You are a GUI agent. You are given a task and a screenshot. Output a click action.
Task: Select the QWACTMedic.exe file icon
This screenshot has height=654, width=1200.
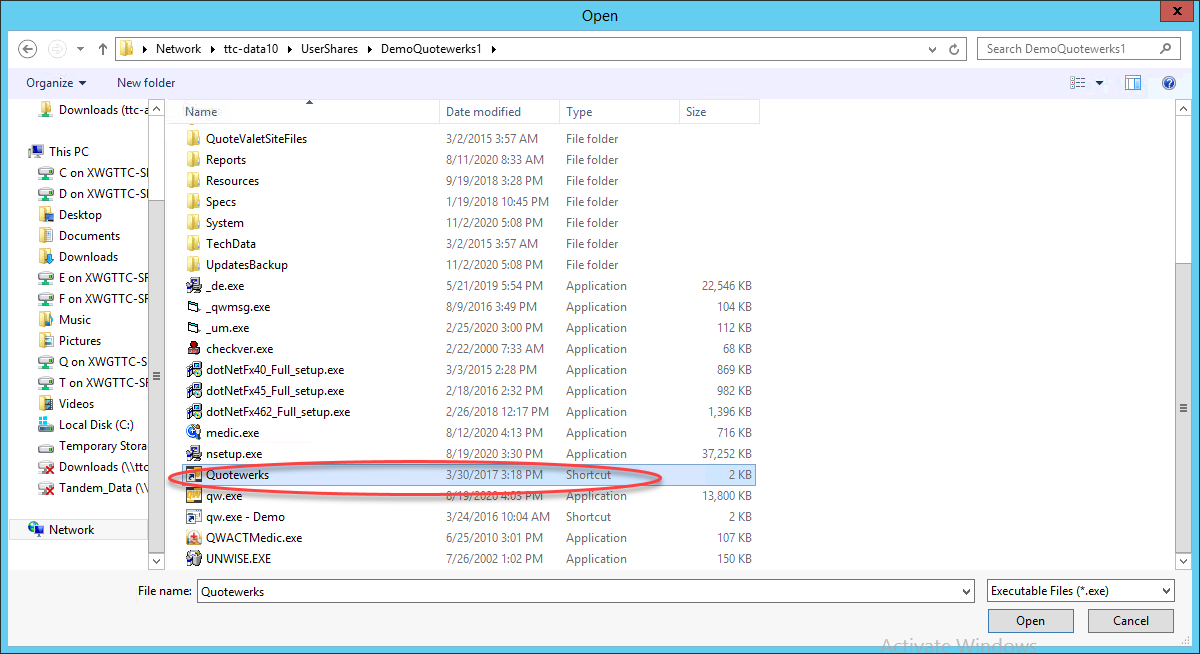[194, 538]
